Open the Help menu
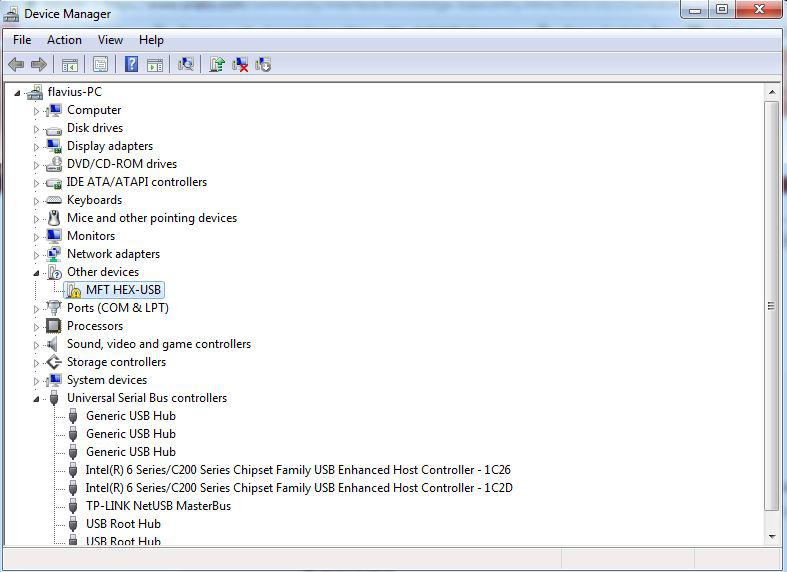This screenshot has width=787, height=572. click(151, 40)
